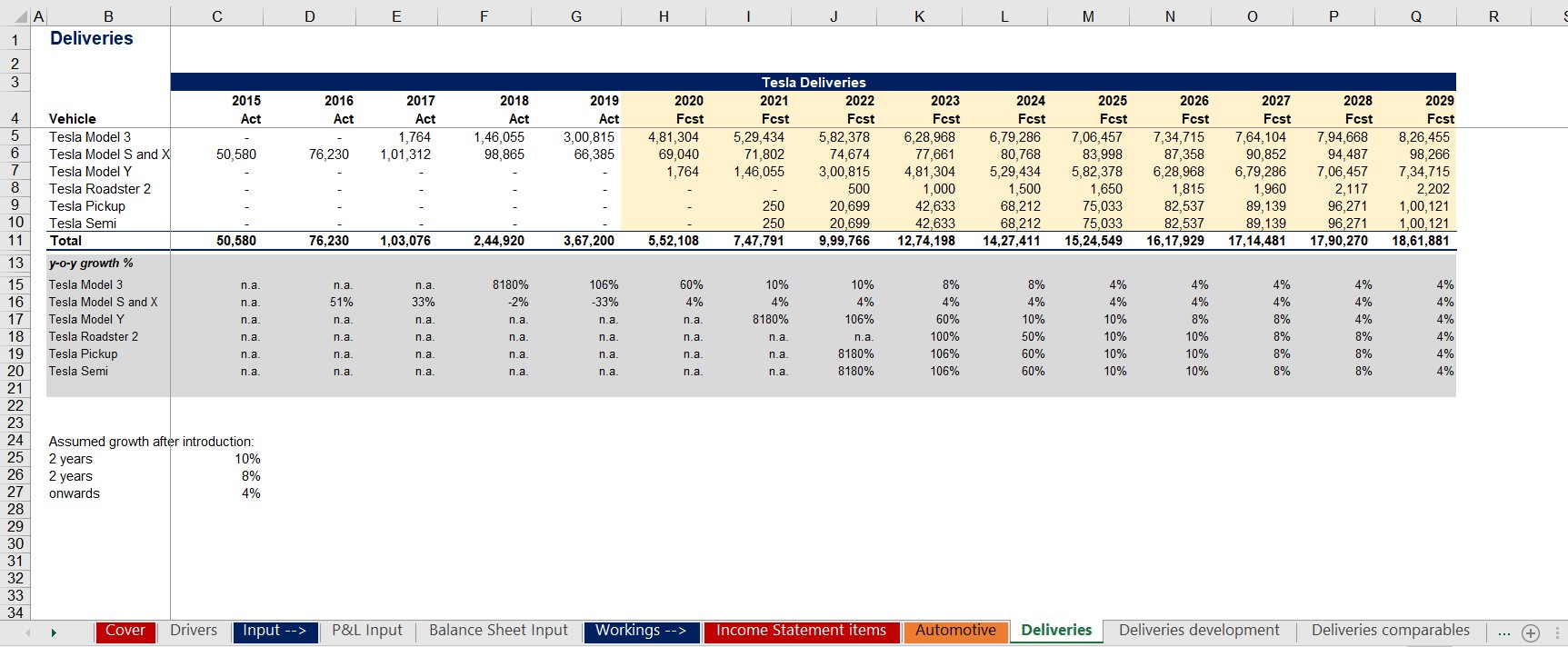Select cell value 2,202 in Roadster row
Screen dimensions: 1568x647
tap(1433, 189)
